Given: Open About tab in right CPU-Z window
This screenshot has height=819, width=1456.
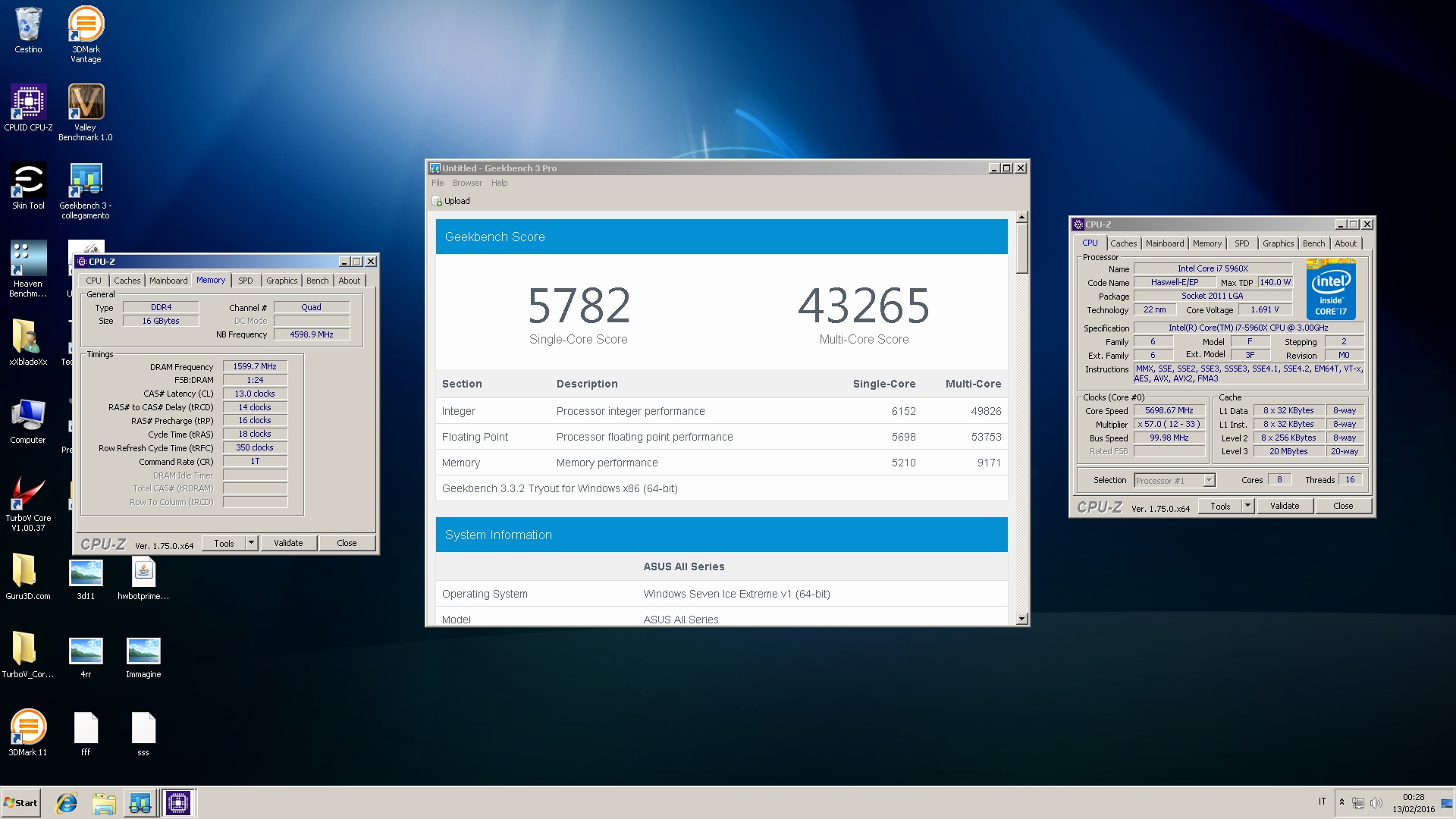Looking at the screenshot, I should [1346, 243].
